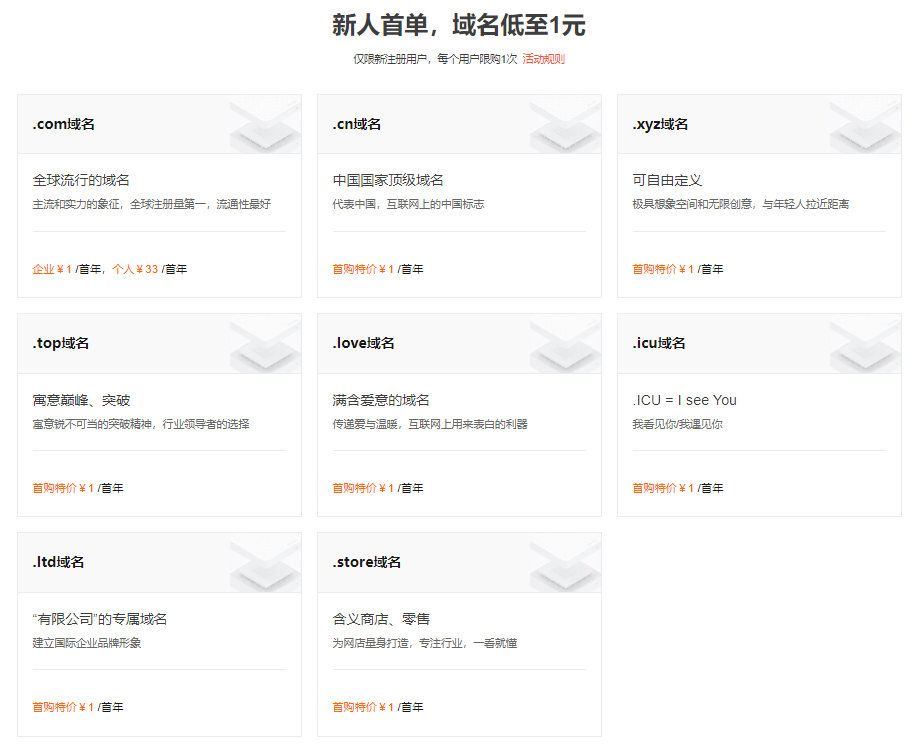Image resolution: width=920 pixels, height=750 pixels.
Task: Click the .icu域名 heading
Action: pos(659,343)
